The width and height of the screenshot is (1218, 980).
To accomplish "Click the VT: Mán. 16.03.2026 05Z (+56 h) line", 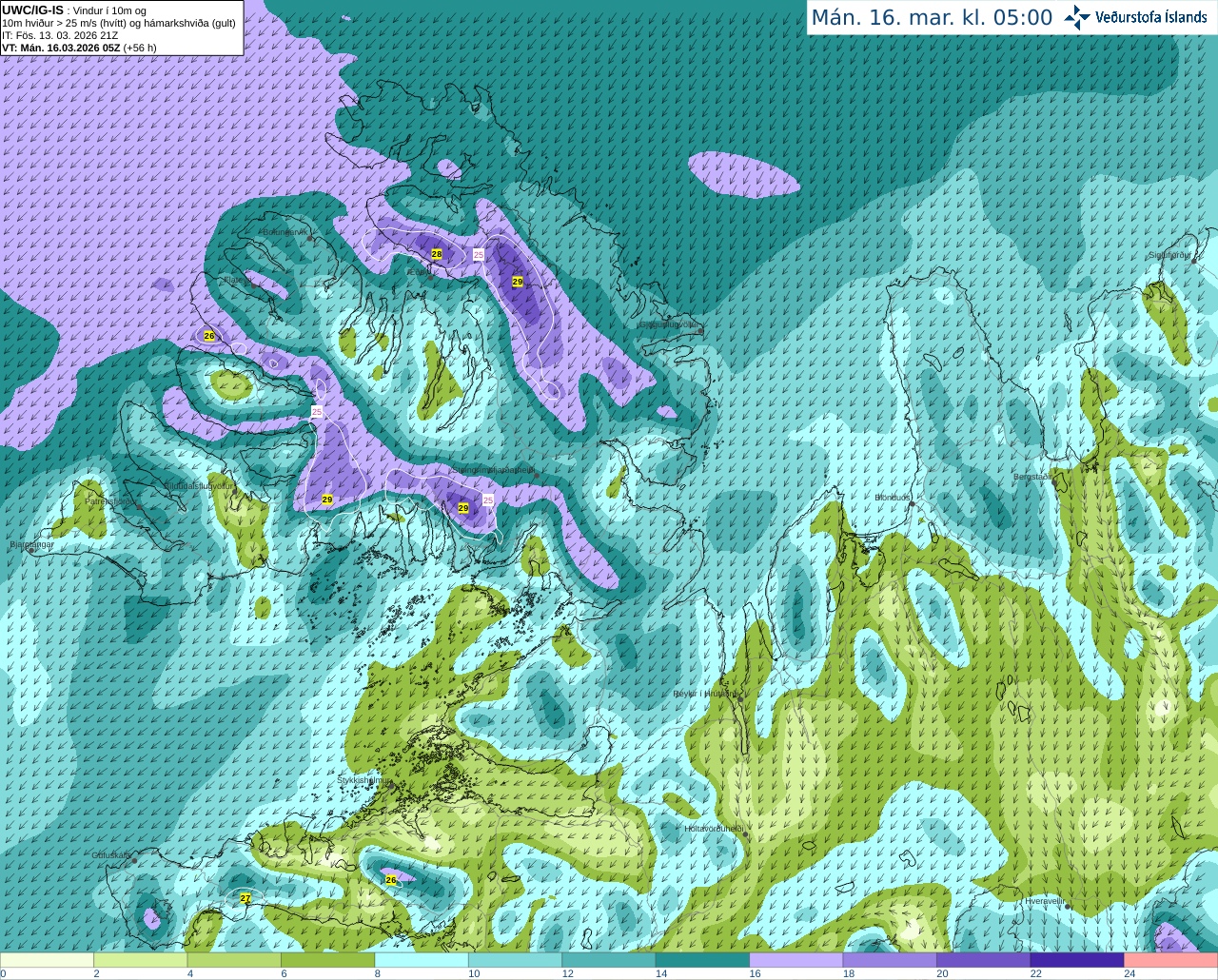I will coord(79,48).
